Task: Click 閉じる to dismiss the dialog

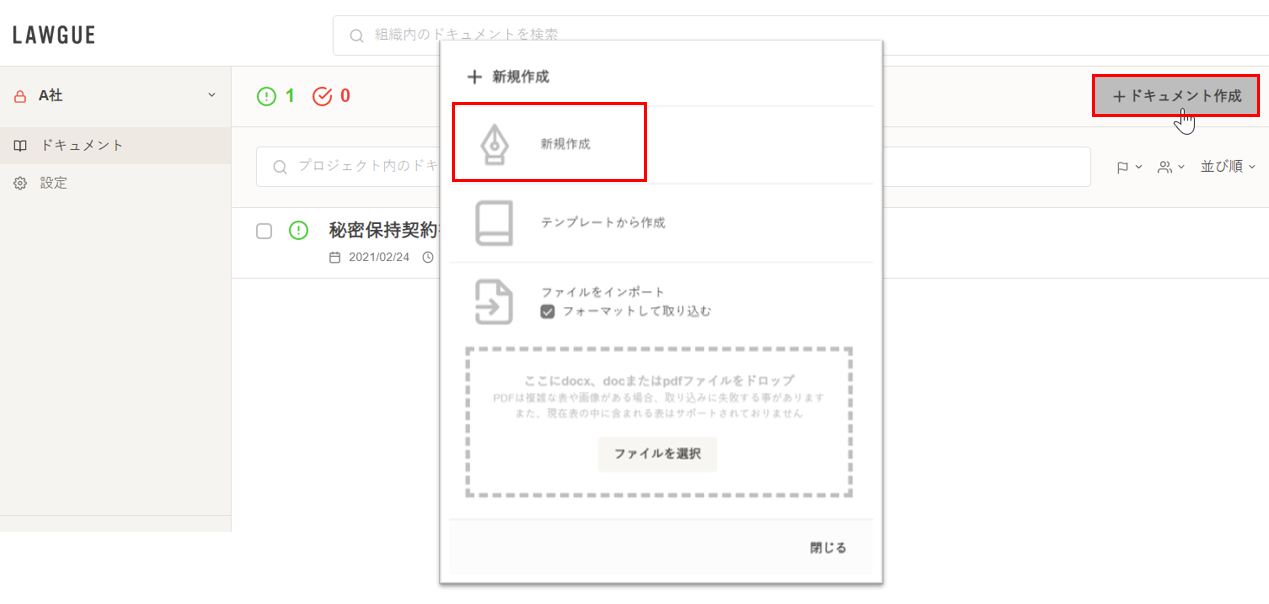Action: click(x=828, y=547)
